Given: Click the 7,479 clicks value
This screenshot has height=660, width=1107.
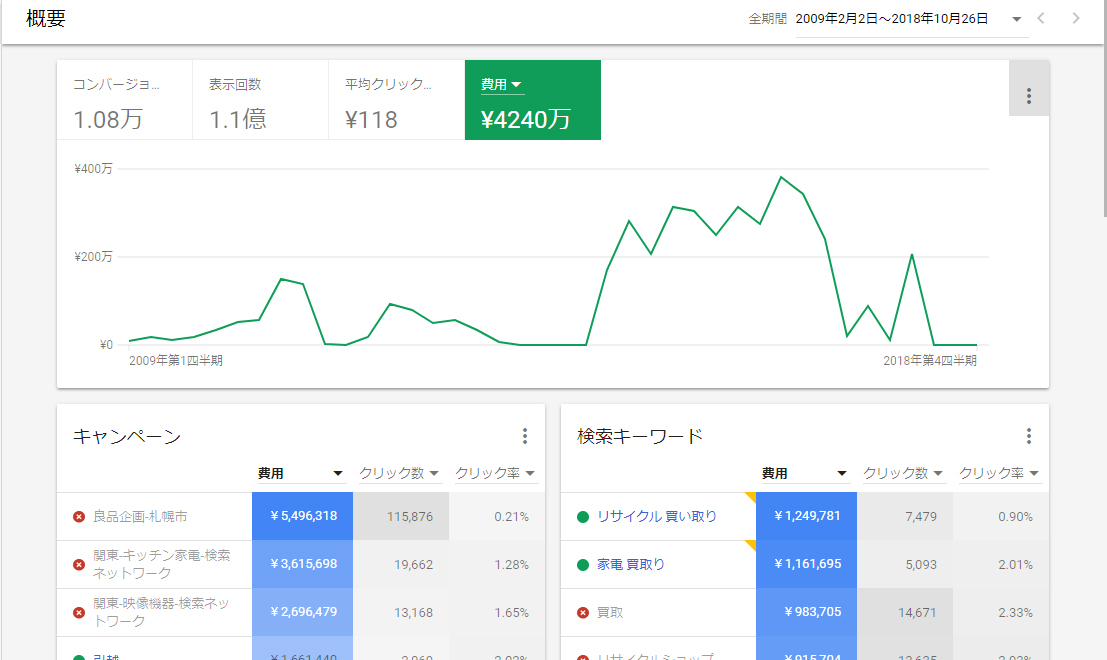Looking at the screenshot, I should coord(921,517).
